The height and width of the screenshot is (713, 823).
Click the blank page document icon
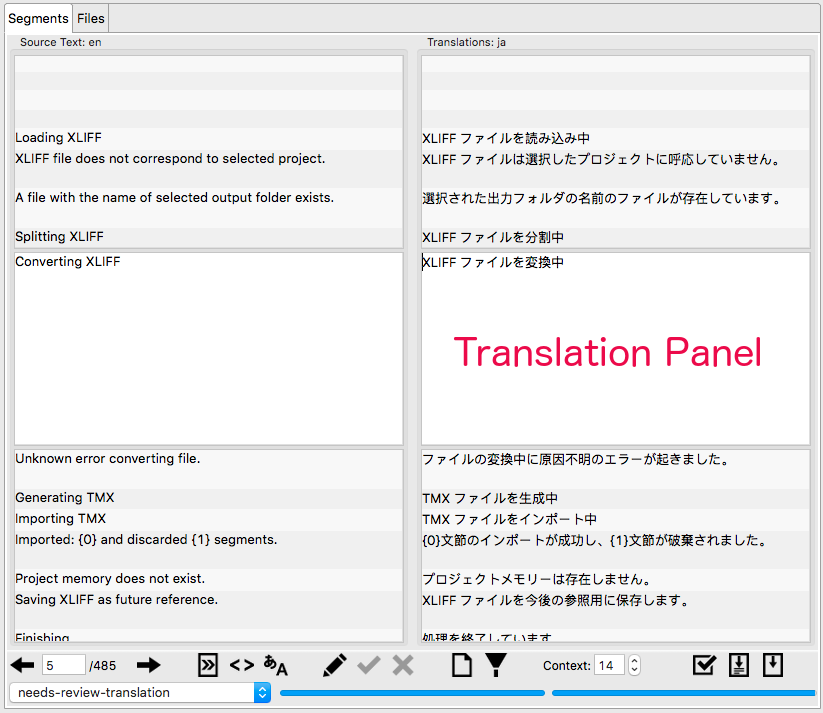pos(461,665)
